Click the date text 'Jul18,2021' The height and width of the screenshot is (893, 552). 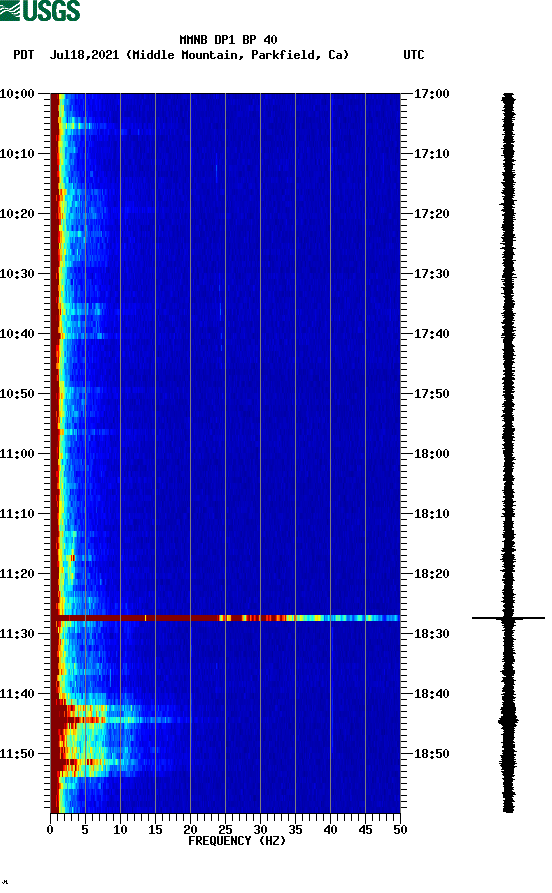pyautogui.click(x=84, y=55)
